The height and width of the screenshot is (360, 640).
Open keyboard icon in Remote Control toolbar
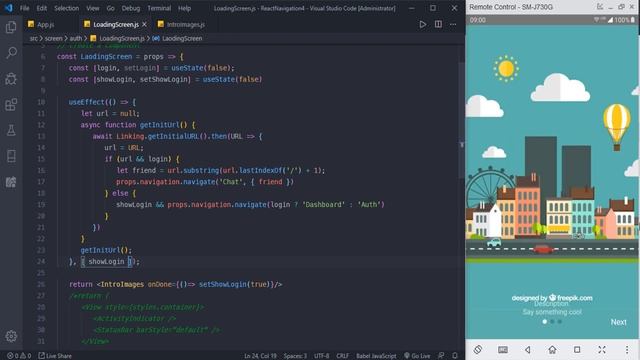coord(503,349)
